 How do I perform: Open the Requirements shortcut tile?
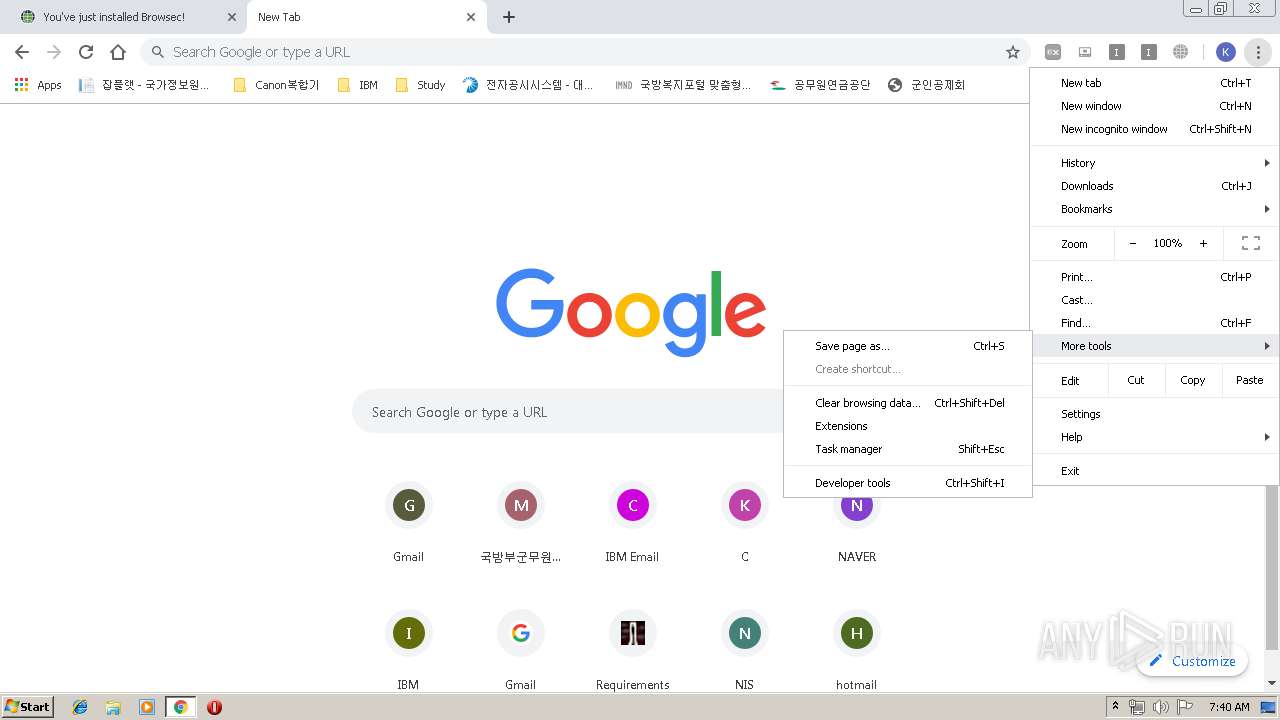(632, 650)
